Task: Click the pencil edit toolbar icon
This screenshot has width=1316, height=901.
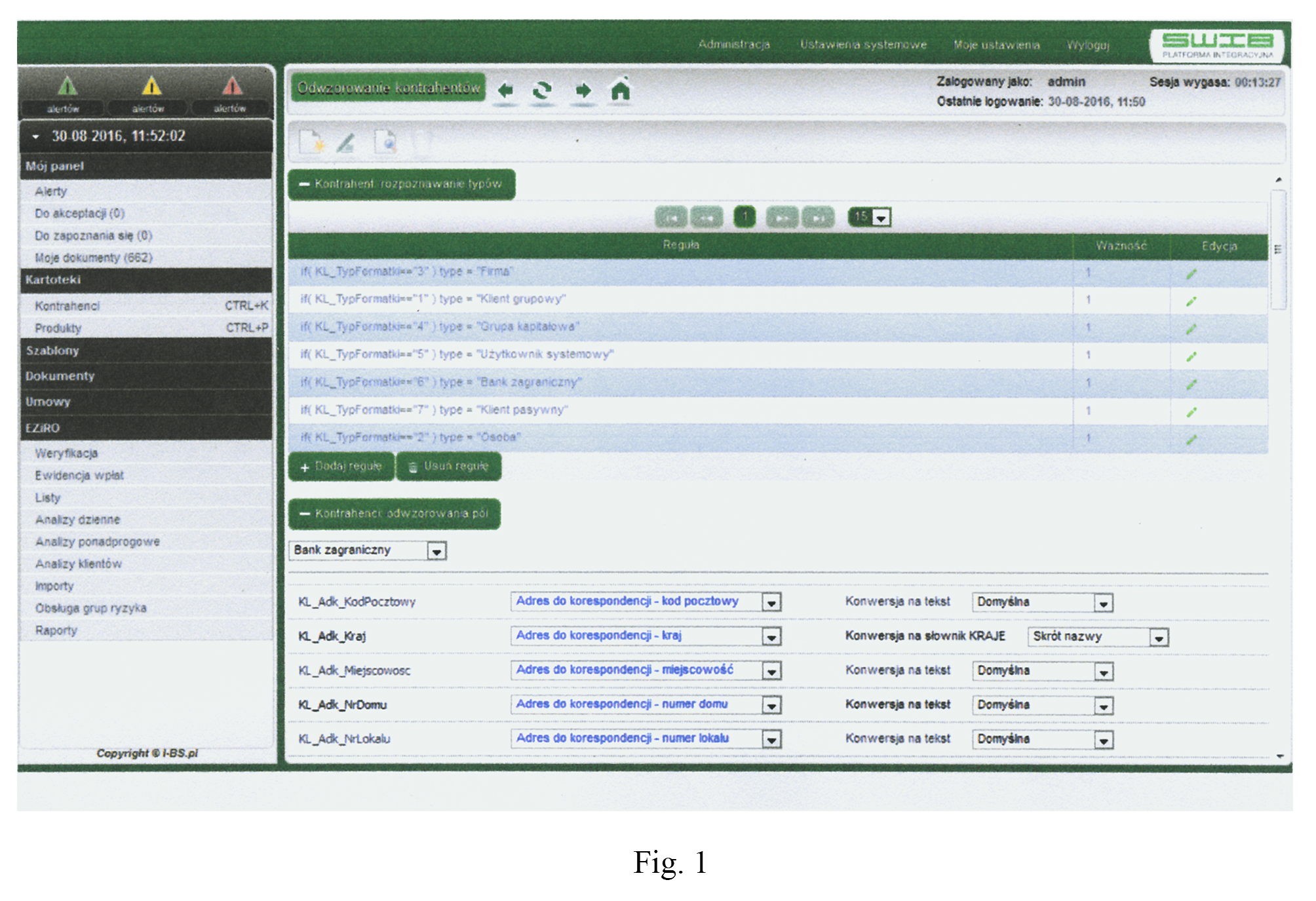Action: (x=346, y=142)
